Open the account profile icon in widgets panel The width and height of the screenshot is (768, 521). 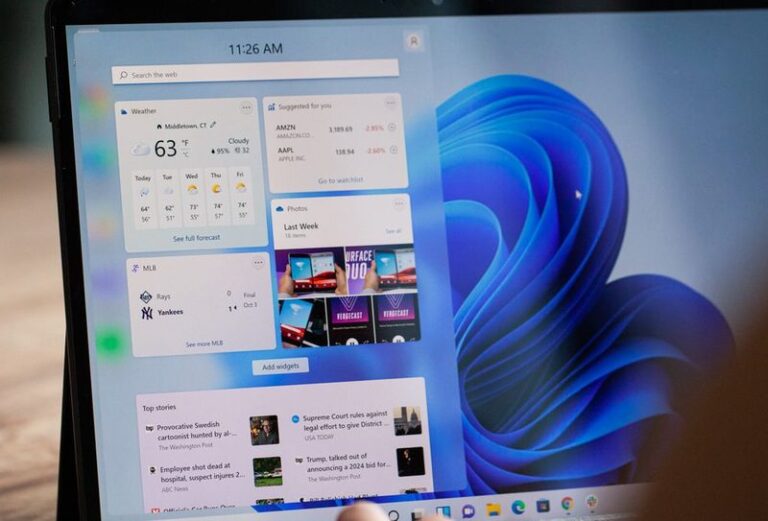(x=413, y=42)
